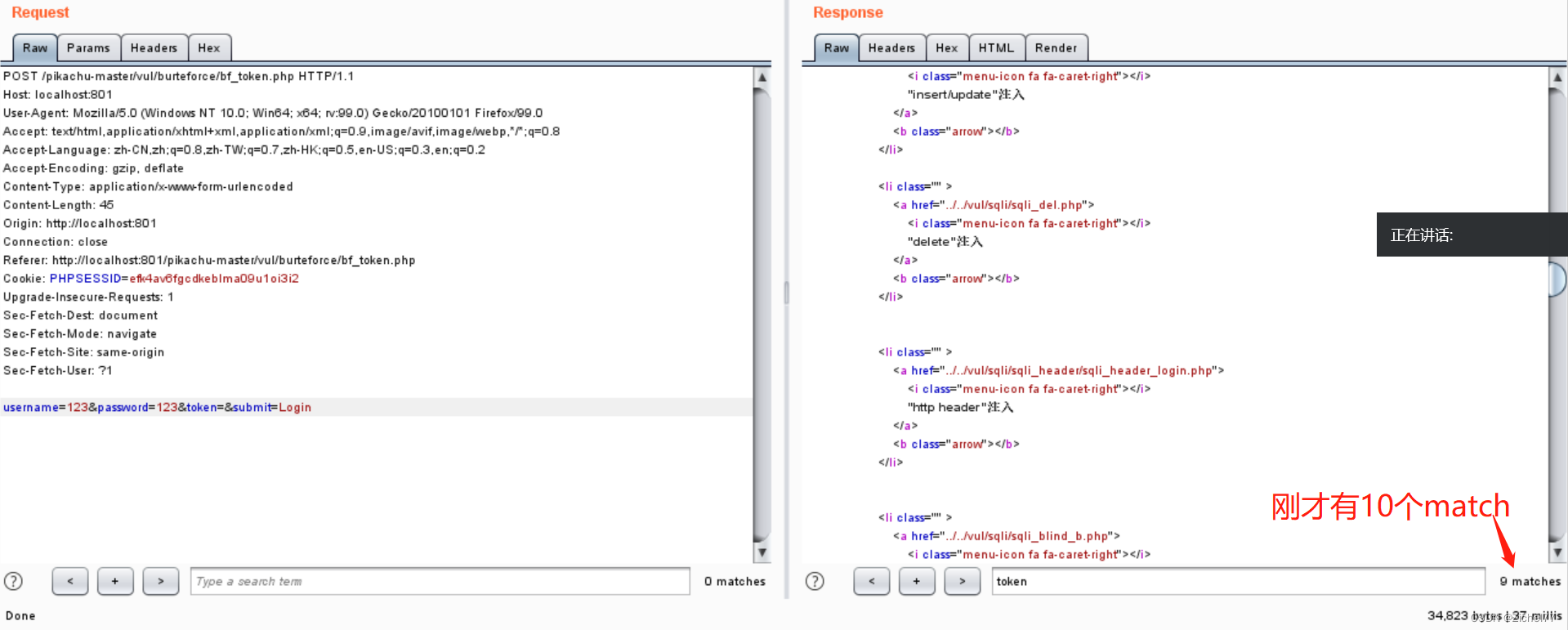Click the Response panel title
Screen dimensions: 1568x630
click(x=847, y=12)
